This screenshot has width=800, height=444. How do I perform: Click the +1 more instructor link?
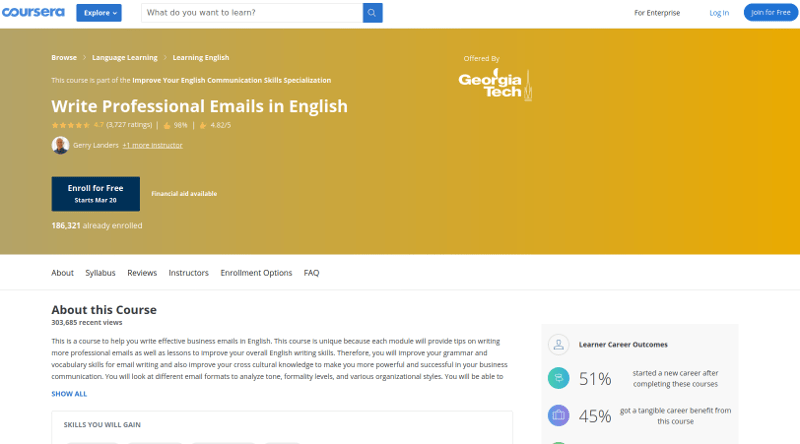pyautogui.click(x=152, y=145)
